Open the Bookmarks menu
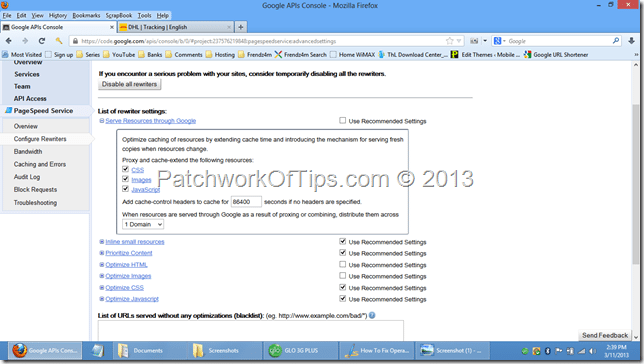The image size is (644, 364). point(86,15)
